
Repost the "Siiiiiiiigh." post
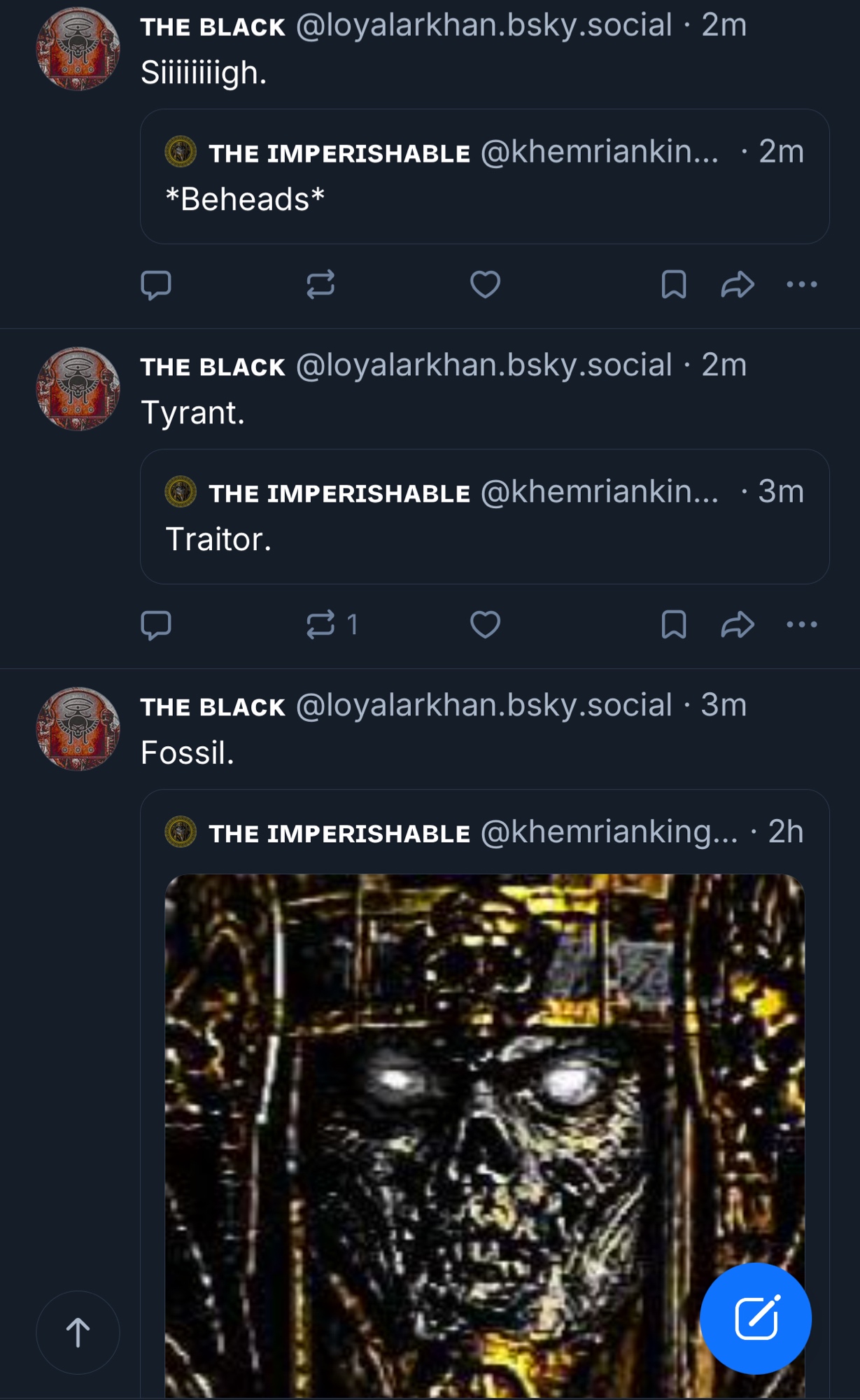pos(320,285)
